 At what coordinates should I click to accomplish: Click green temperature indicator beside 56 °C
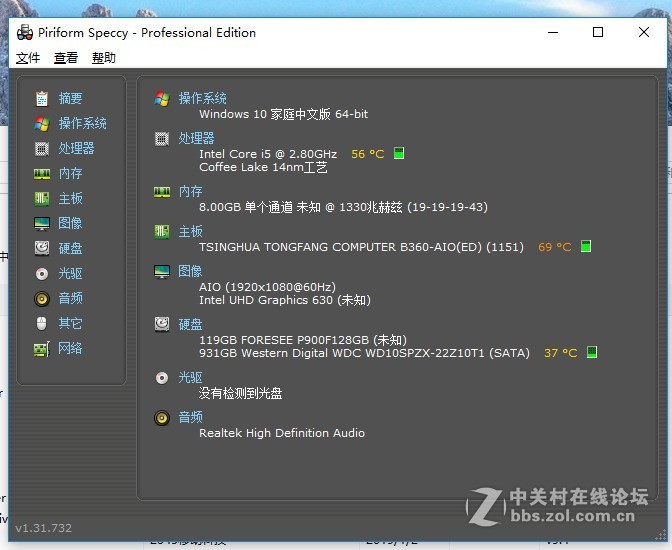[x=399, y=153]
